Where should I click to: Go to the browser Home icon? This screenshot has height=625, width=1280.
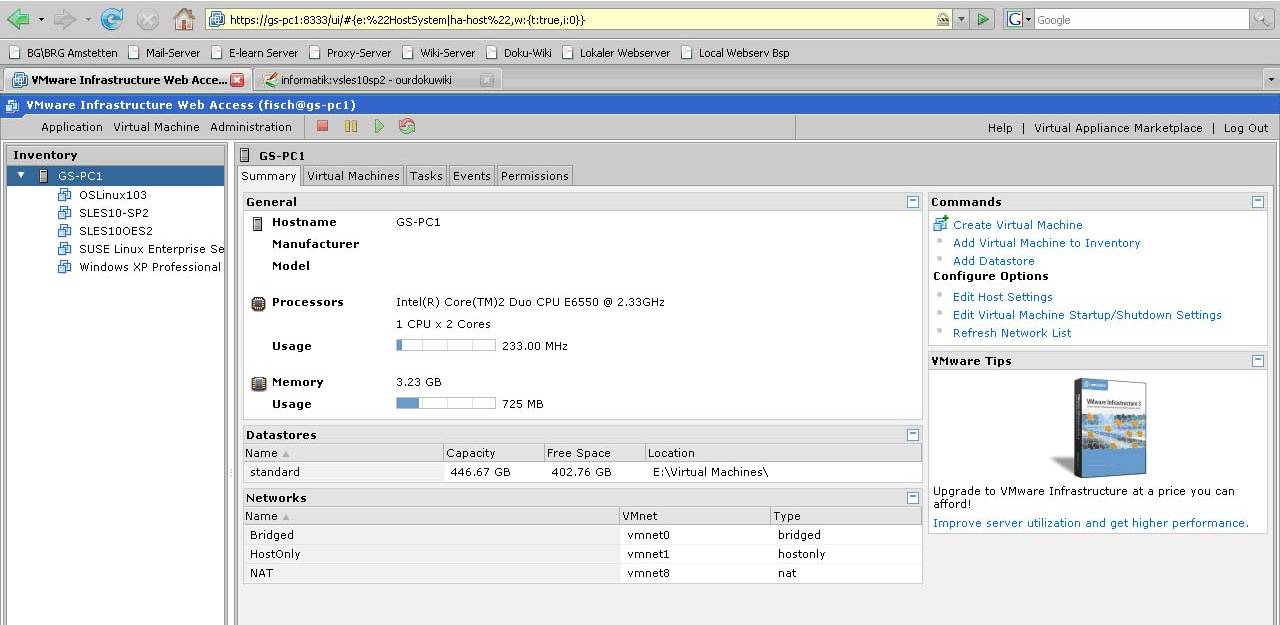click(x=184, y=19)
